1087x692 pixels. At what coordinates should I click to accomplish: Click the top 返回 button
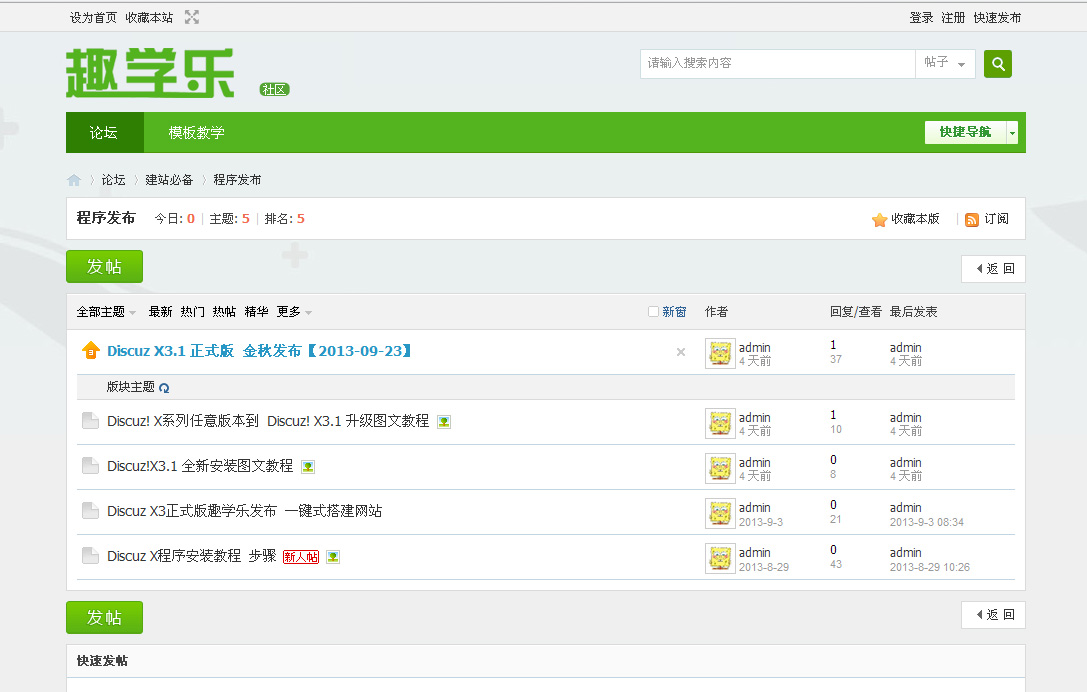[x=993, y=269]
